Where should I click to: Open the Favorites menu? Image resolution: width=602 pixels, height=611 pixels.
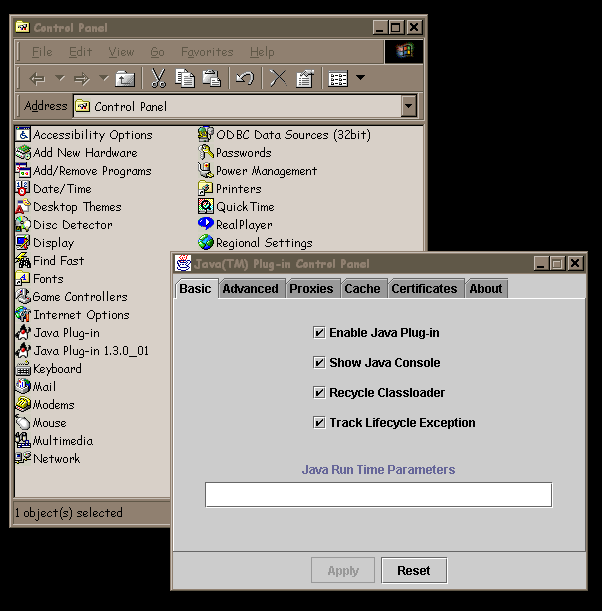point(207,52)
